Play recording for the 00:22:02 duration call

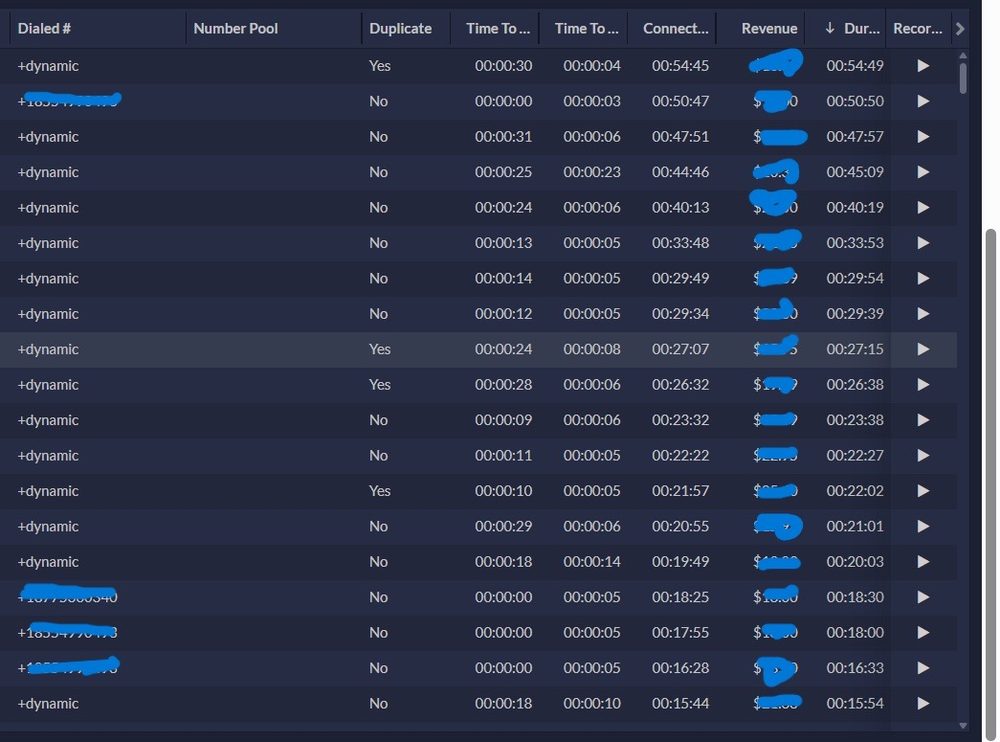click(x=923, y=491)
